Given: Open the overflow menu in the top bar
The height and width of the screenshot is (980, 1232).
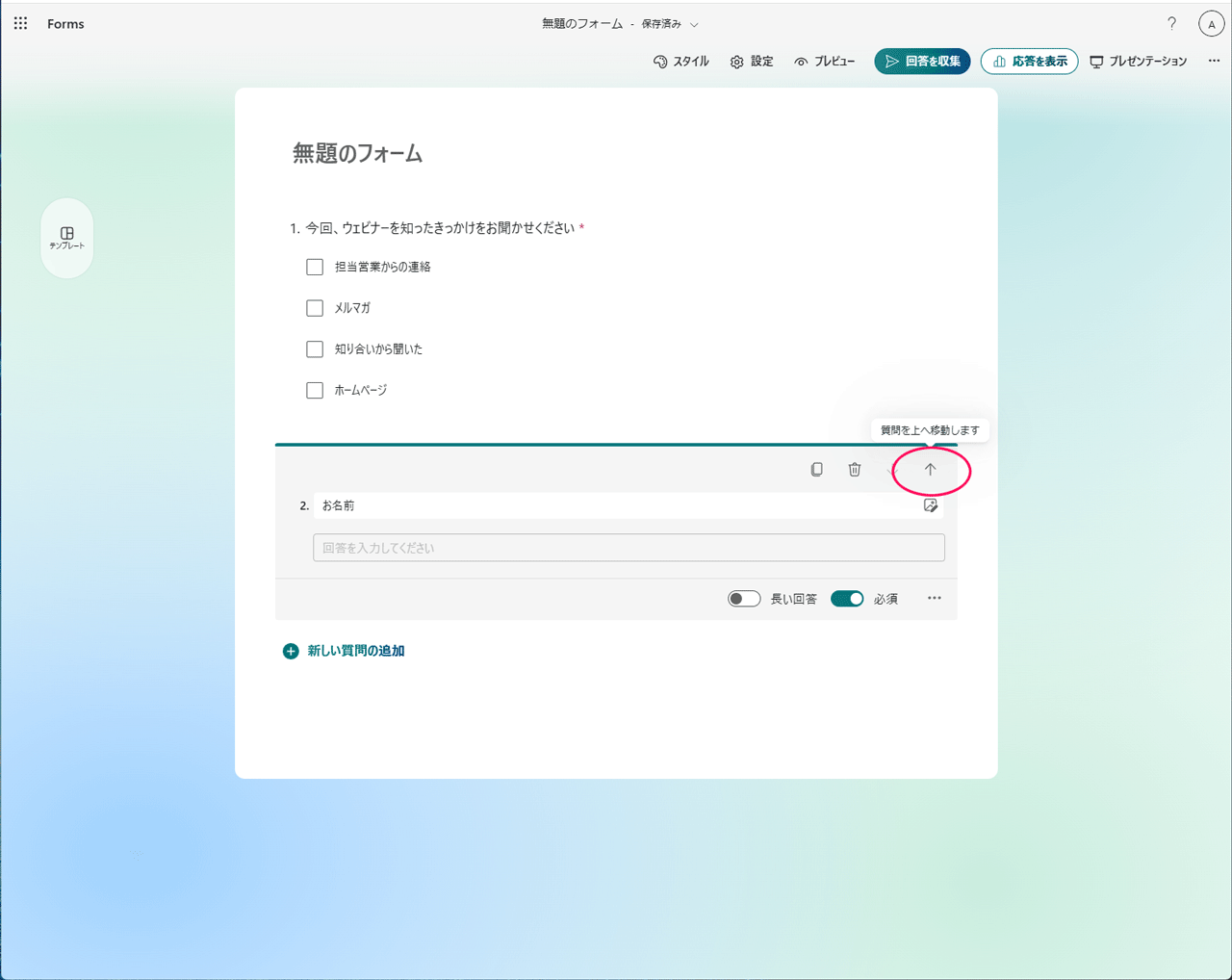Looking at the screenshot, I should 1214,60.
